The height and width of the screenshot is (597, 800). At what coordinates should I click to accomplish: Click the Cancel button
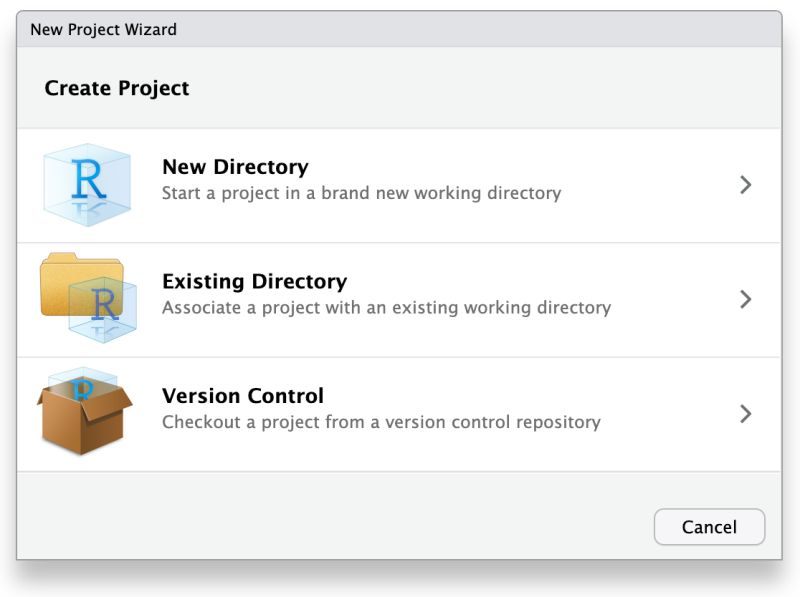[x=709, y=526]
